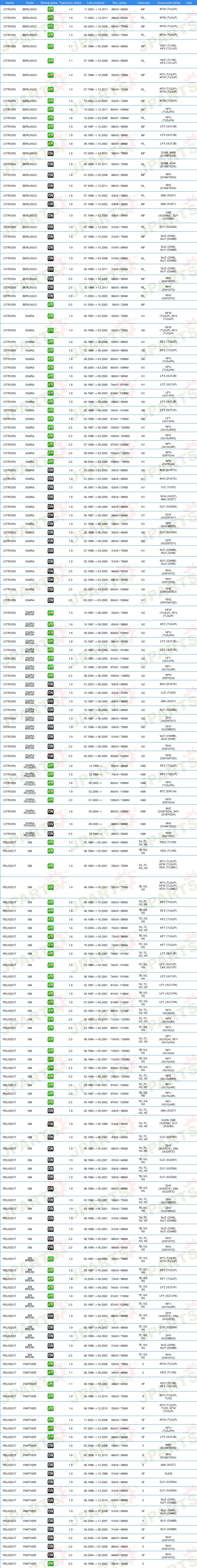Screen dimensions: 197x1568
Task: Click BERLINGO date cell 01.2000 -> 10.2002
Action: [96, 305]
